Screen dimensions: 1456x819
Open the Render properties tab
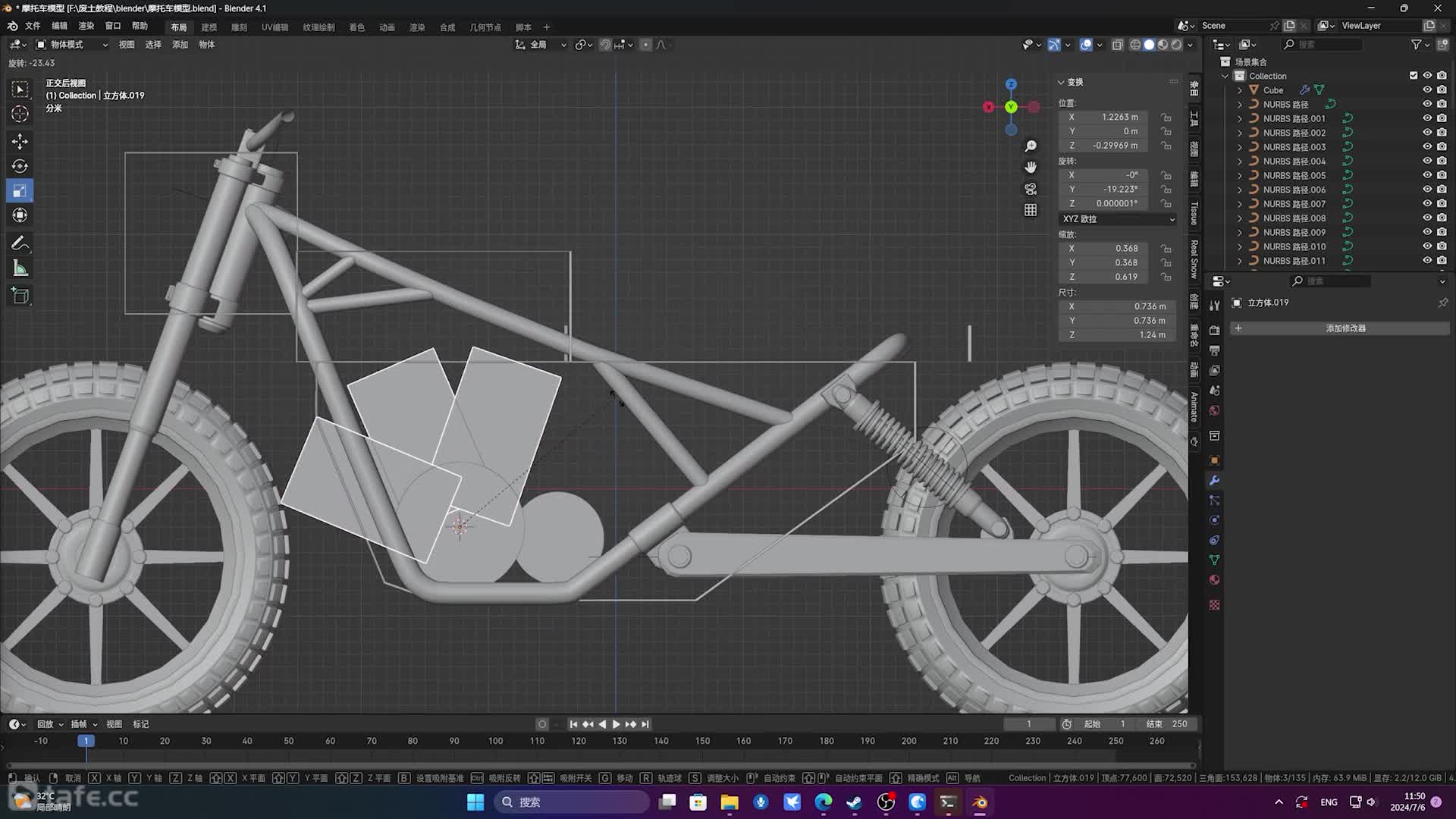pyautogui.click(x=1214, y=331)
